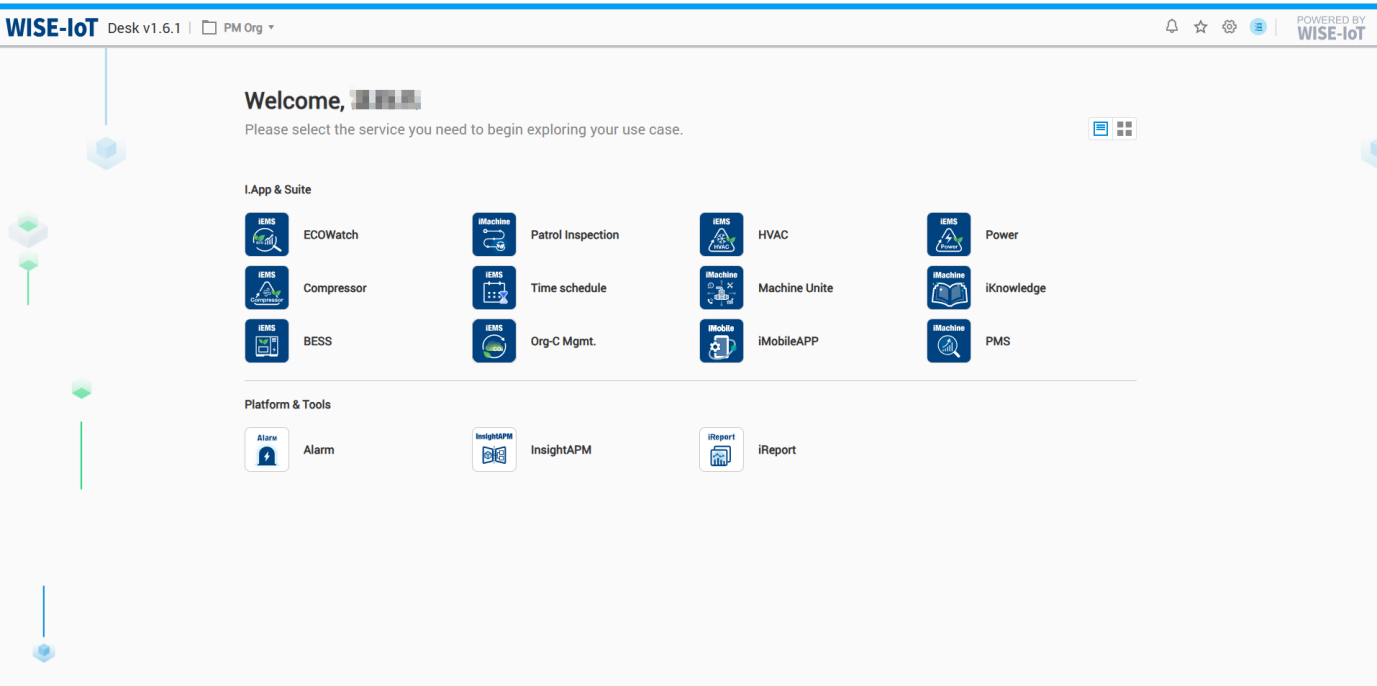Open the settings gear icon
The width and height of the screenshot is (1377, 686).
pyautogui.click(x=1230, y=27)
